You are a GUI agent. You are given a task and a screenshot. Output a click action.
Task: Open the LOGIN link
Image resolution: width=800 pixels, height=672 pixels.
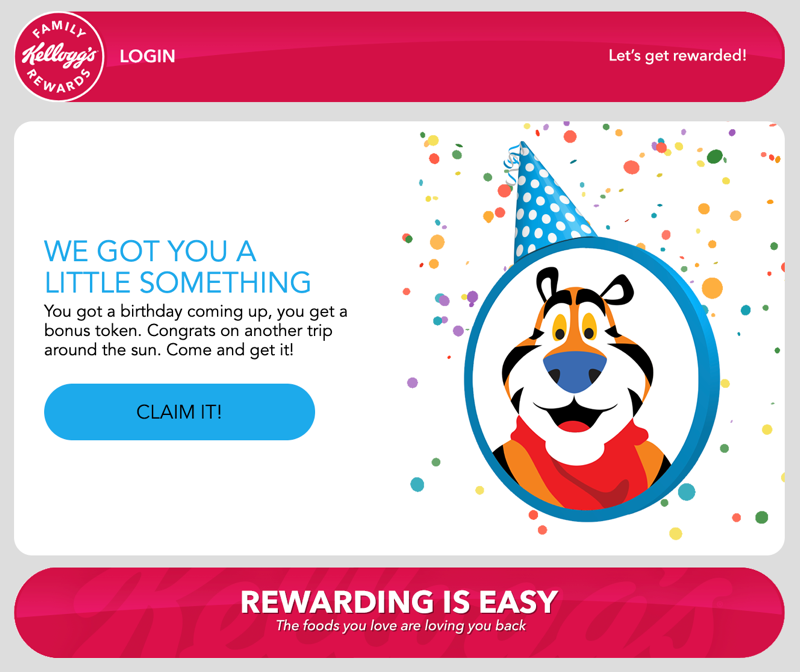click(x=147, y=56)
